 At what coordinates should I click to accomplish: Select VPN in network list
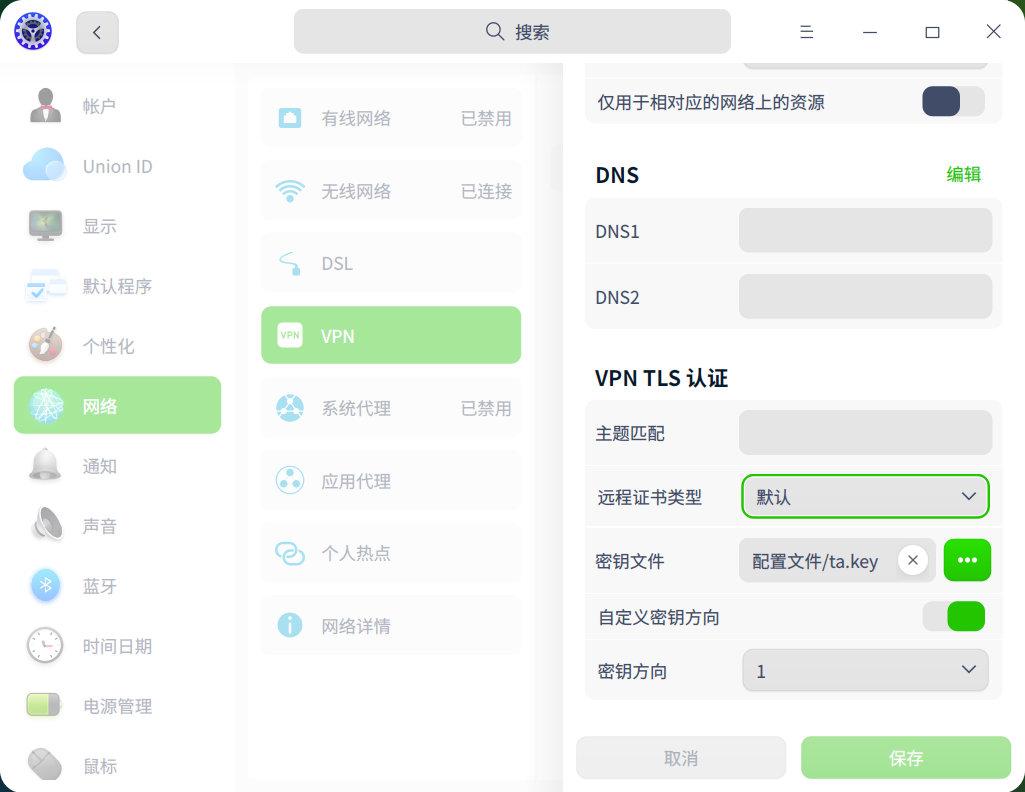point(391,335)
